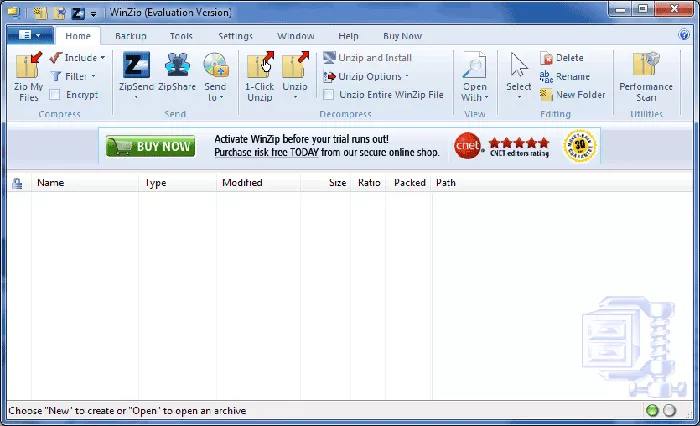Expand the Select dropdown arrow
The height and width of the screenshot is (426, 700).
pyautogui.click(x=519, y=97)
